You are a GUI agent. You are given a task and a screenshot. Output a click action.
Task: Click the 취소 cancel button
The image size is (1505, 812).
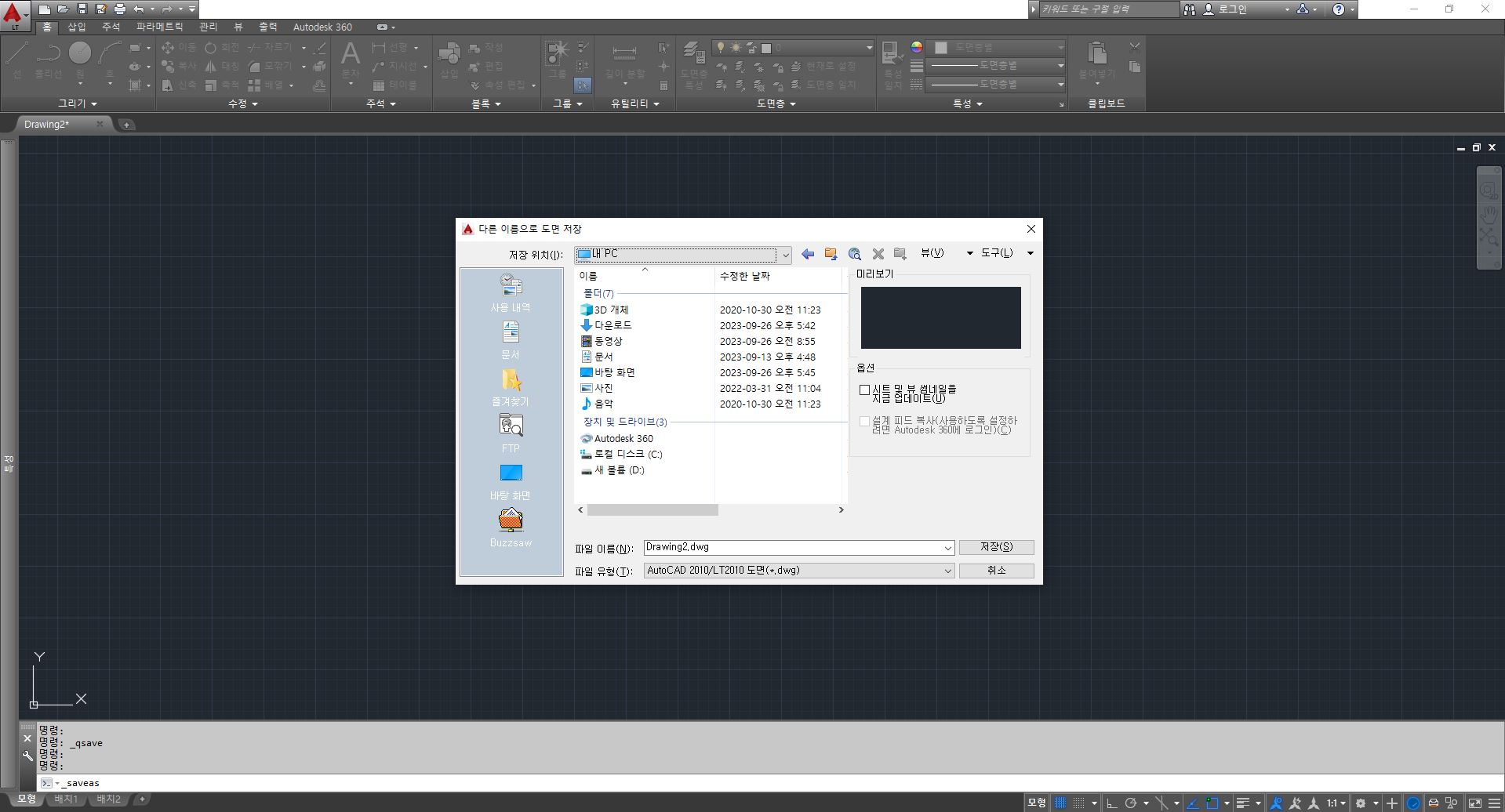[996, 571]
